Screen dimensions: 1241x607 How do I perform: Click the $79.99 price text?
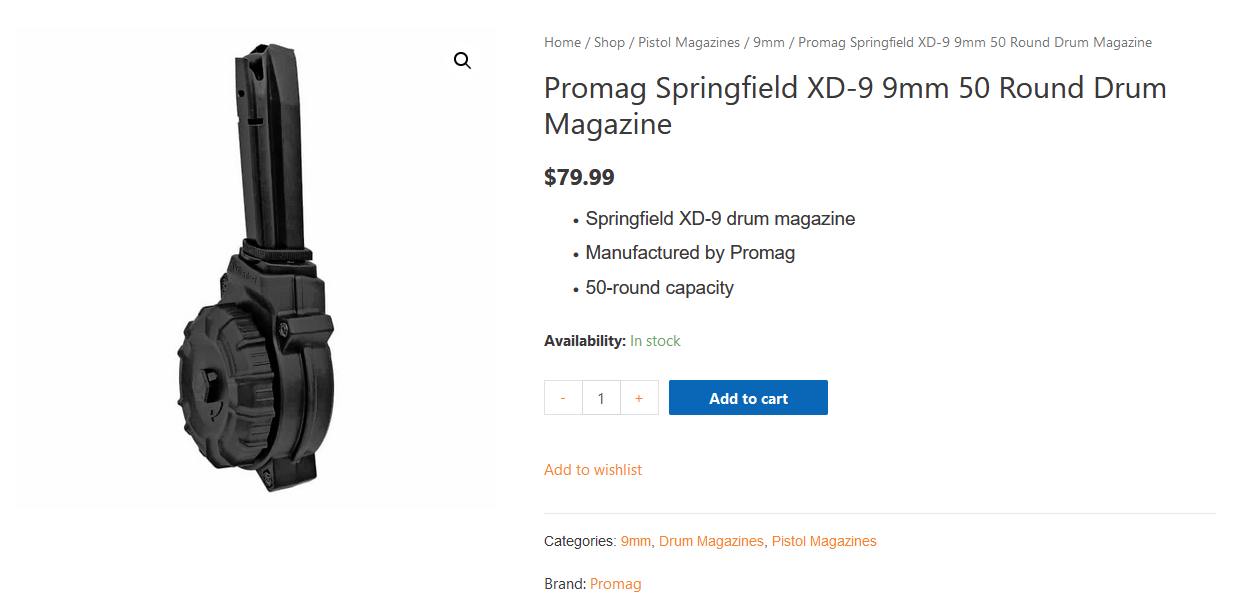coord(579,178)
